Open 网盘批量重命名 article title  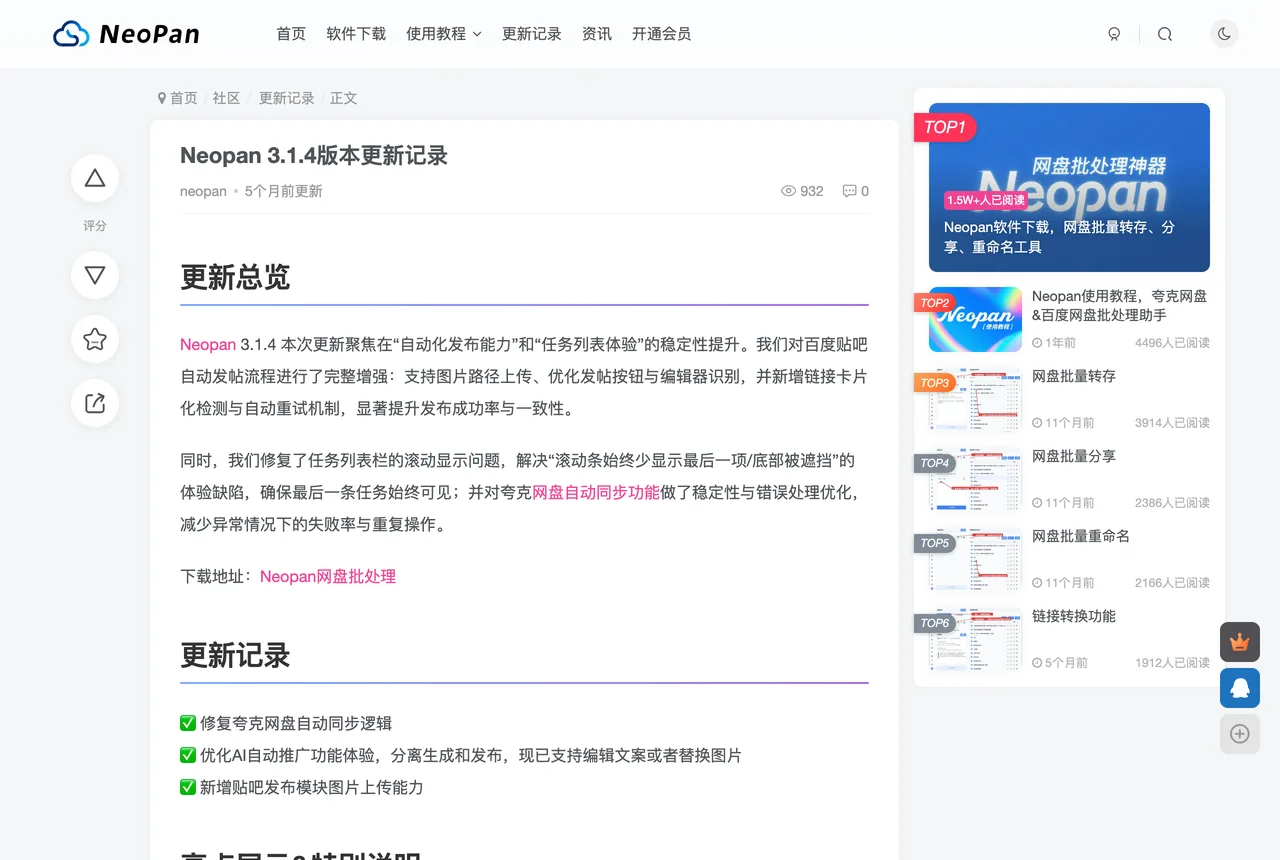(x=1081, y=536)
